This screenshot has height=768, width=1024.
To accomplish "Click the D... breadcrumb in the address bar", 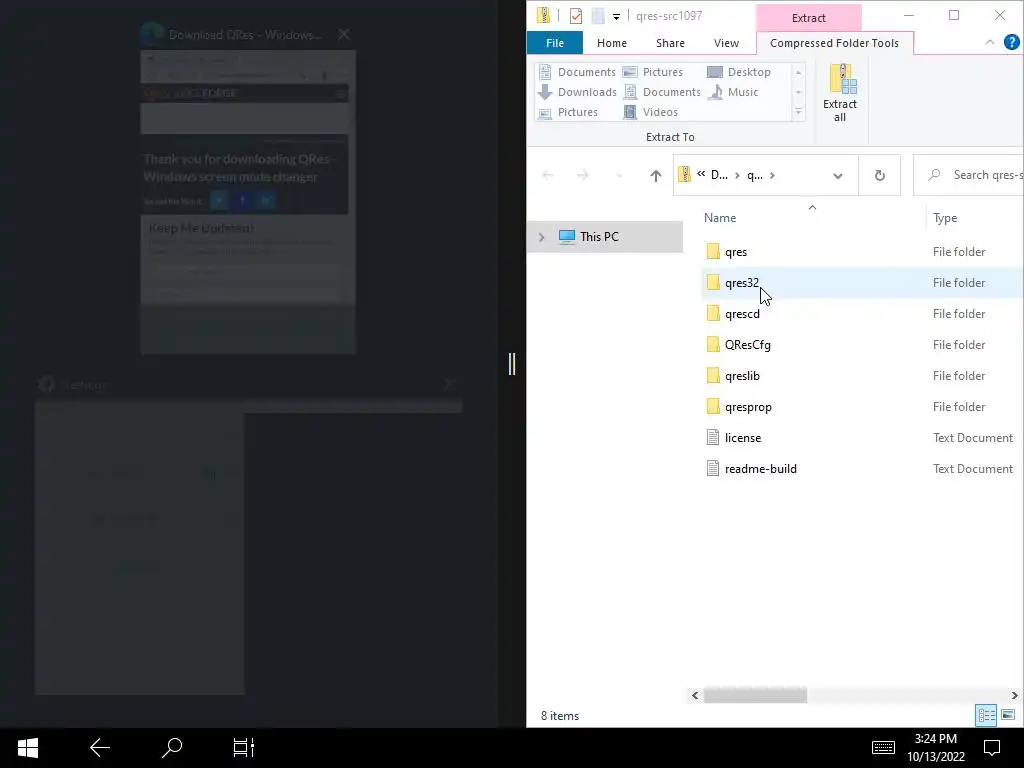I will (x=719, y=175).
